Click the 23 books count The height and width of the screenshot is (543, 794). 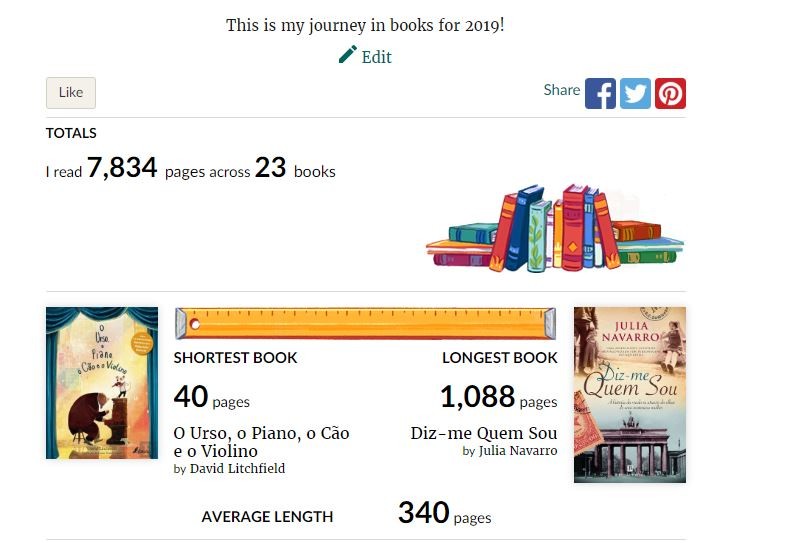tap(270, 168)
